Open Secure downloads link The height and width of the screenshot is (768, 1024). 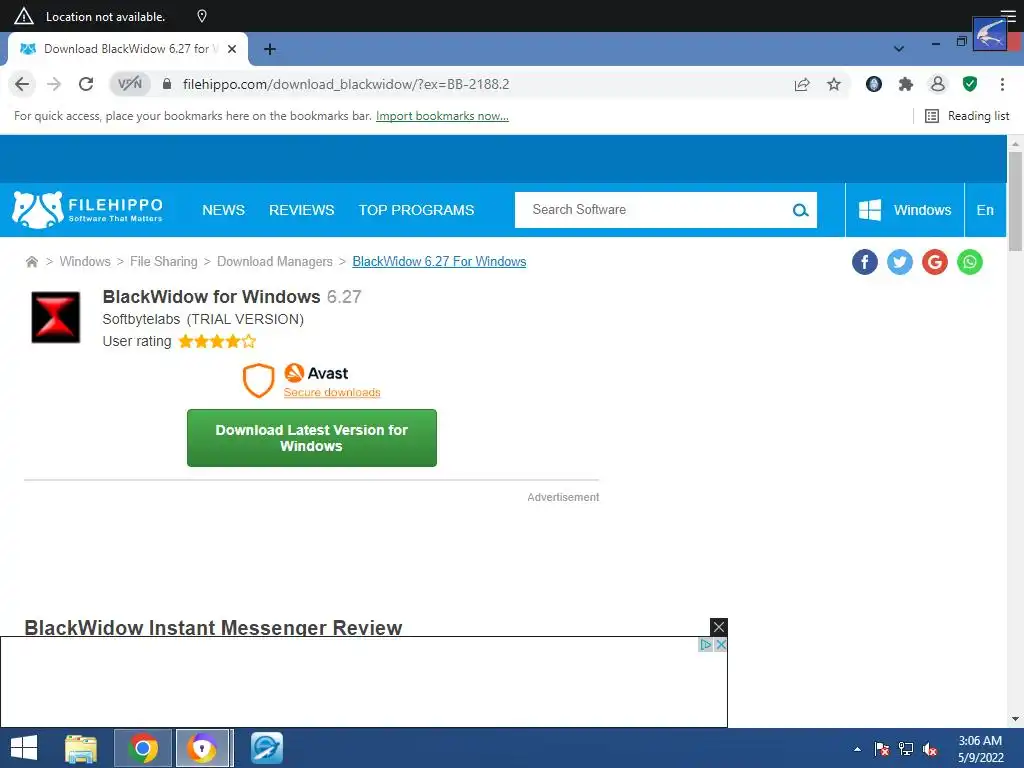point(332,392)
